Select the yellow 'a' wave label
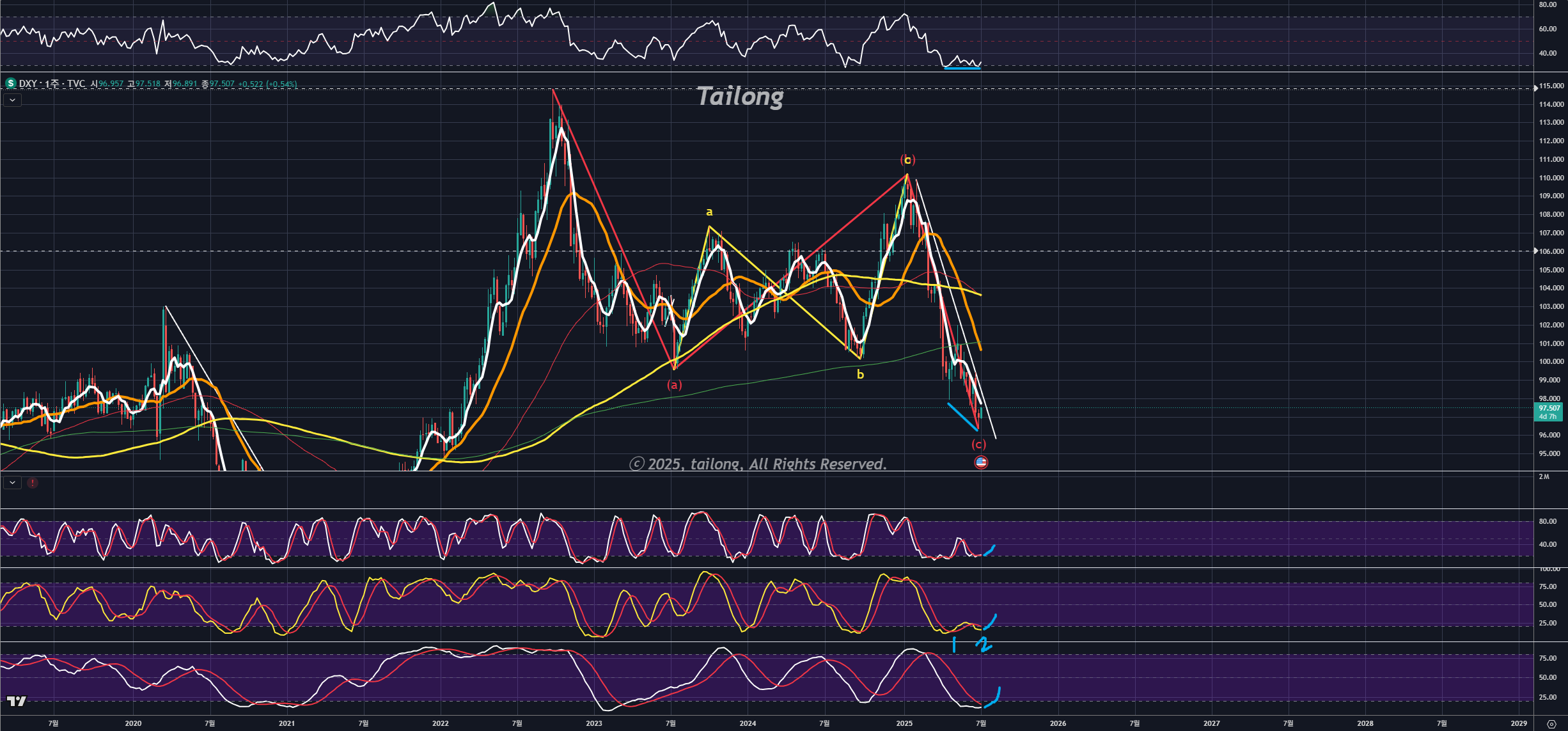Image resolution: width=1568 pixels, height=731 pixels. [709, 212]
